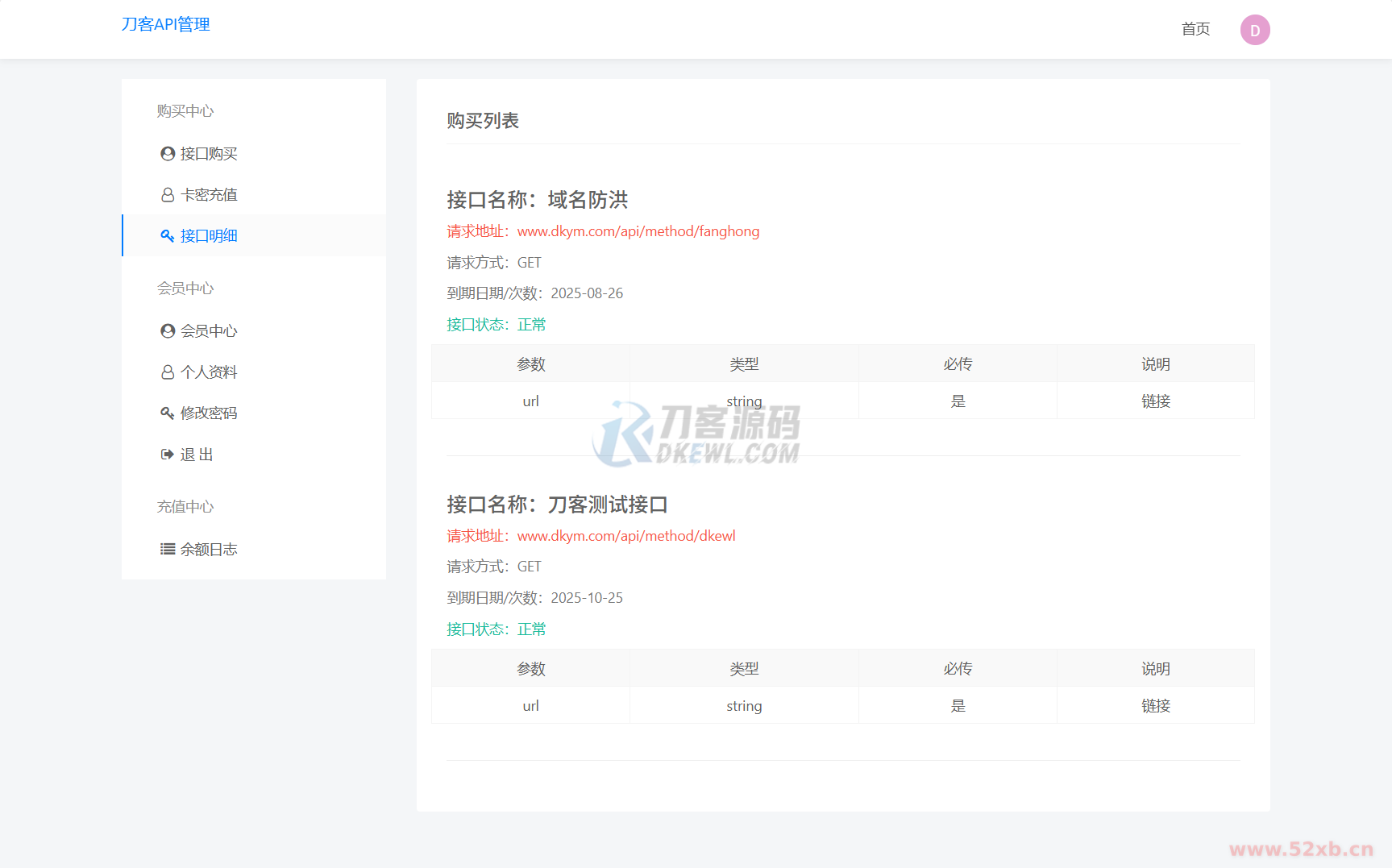
Task: Click the fanghong API request URL
Action: [638, 232]
